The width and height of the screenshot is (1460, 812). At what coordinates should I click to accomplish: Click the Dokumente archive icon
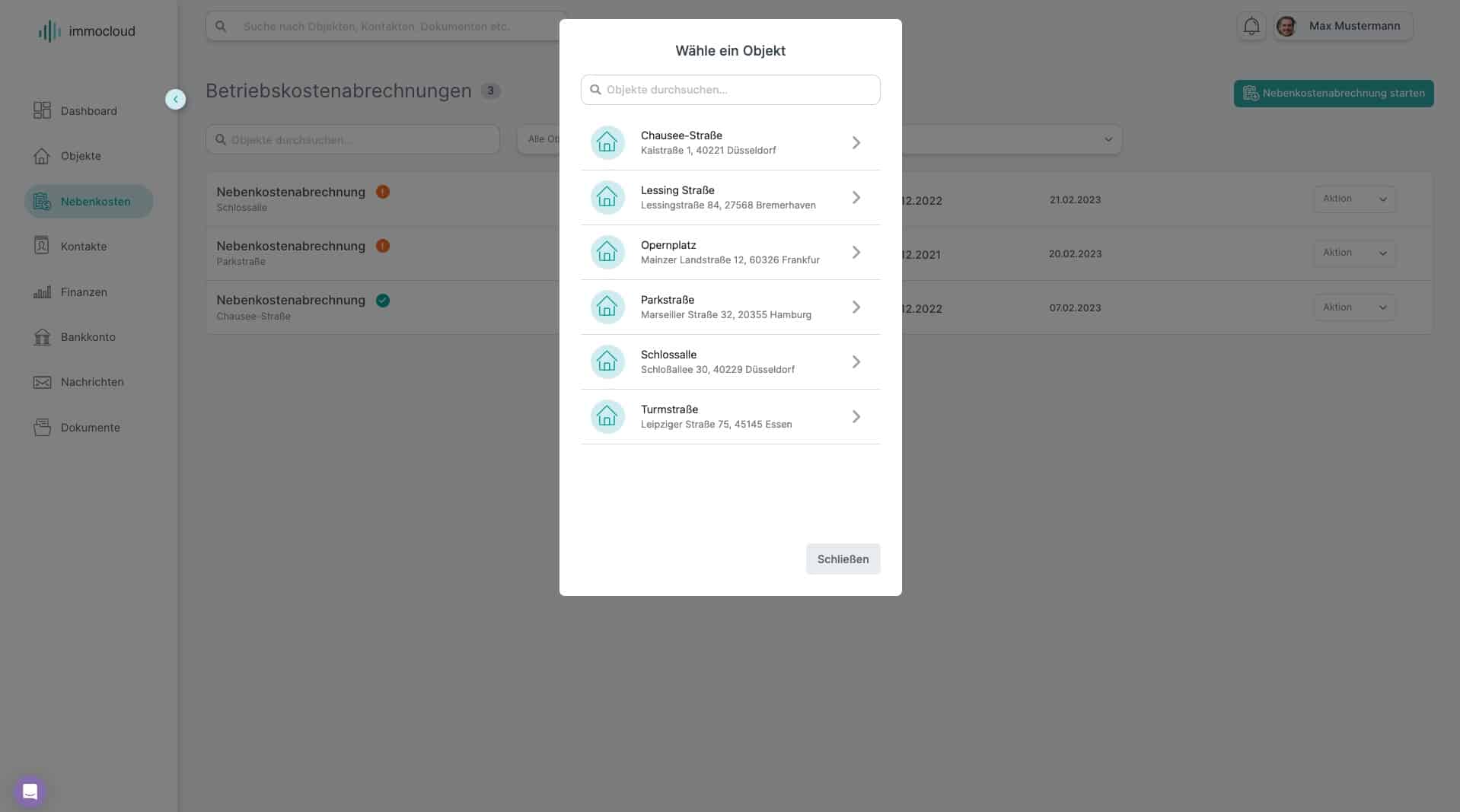point(42,427)
